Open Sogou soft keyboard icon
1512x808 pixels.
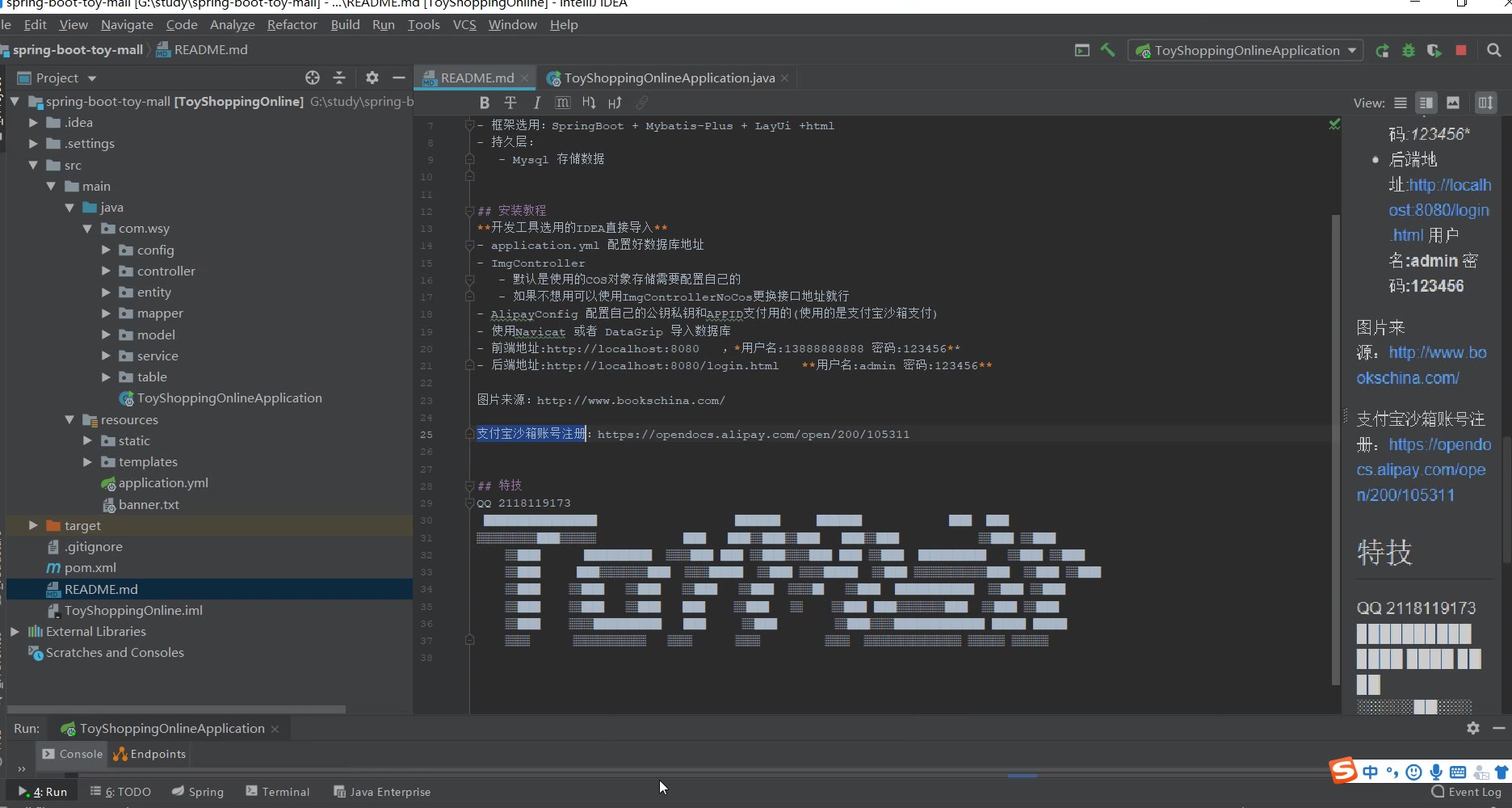coord(1458,772)
